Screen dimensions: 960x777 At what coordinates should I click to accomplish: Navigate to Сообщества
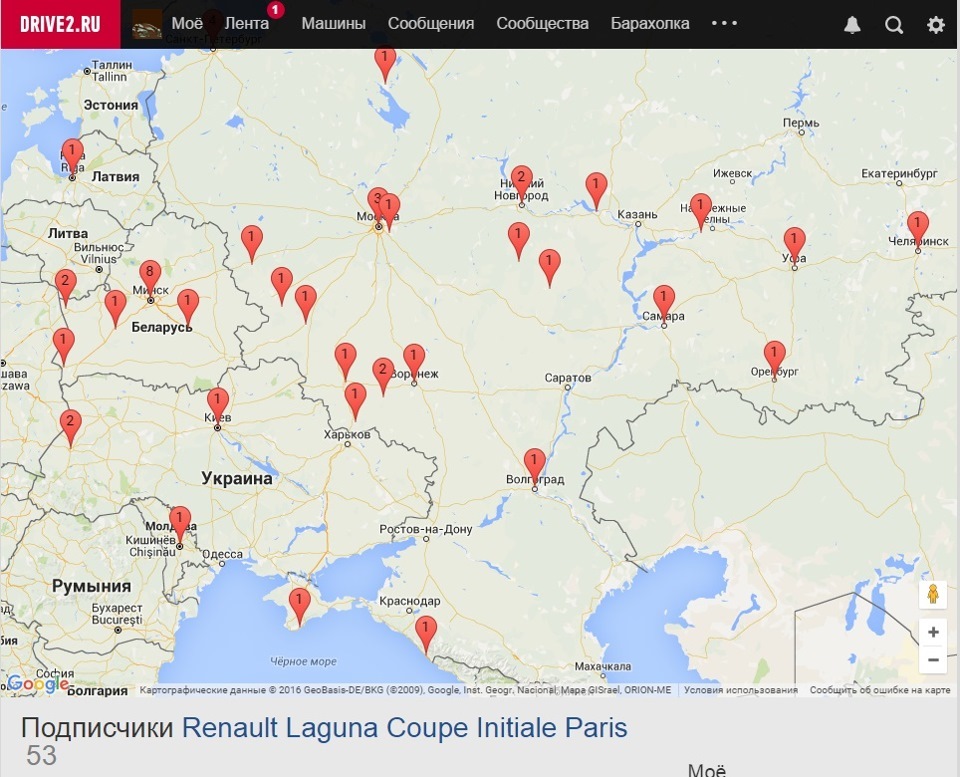(542, 23)
